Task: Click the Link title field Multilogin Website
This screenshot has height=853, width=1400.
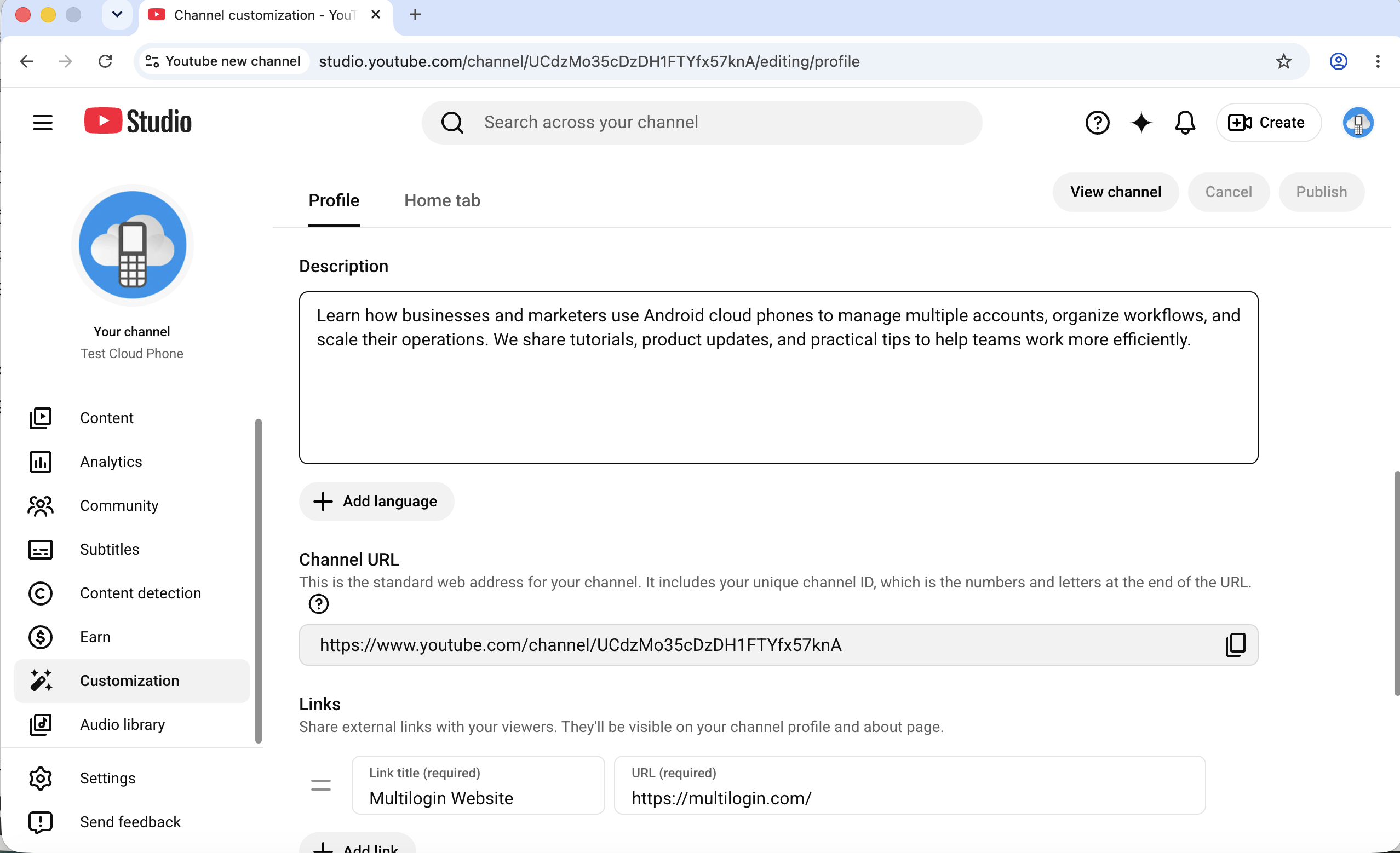Action: point(478,785)
